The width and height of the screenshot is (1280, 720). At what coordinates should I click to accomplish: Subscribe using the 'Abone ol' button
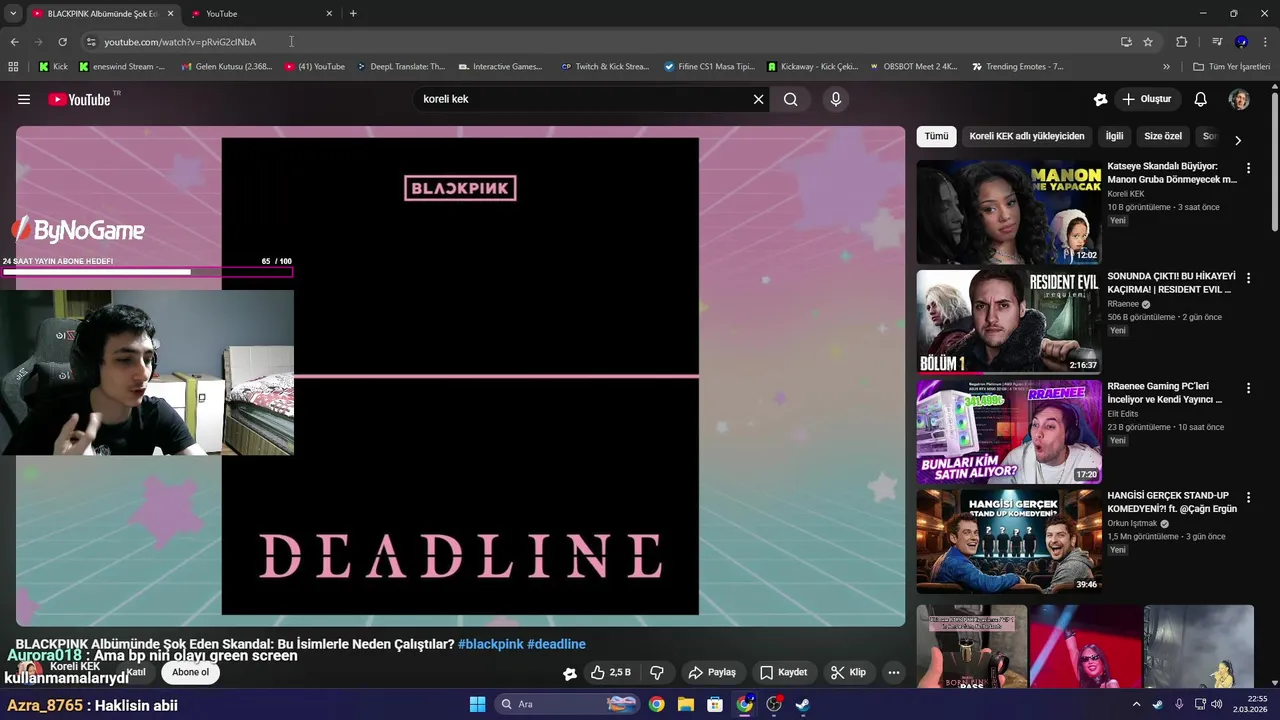point(190,672)
